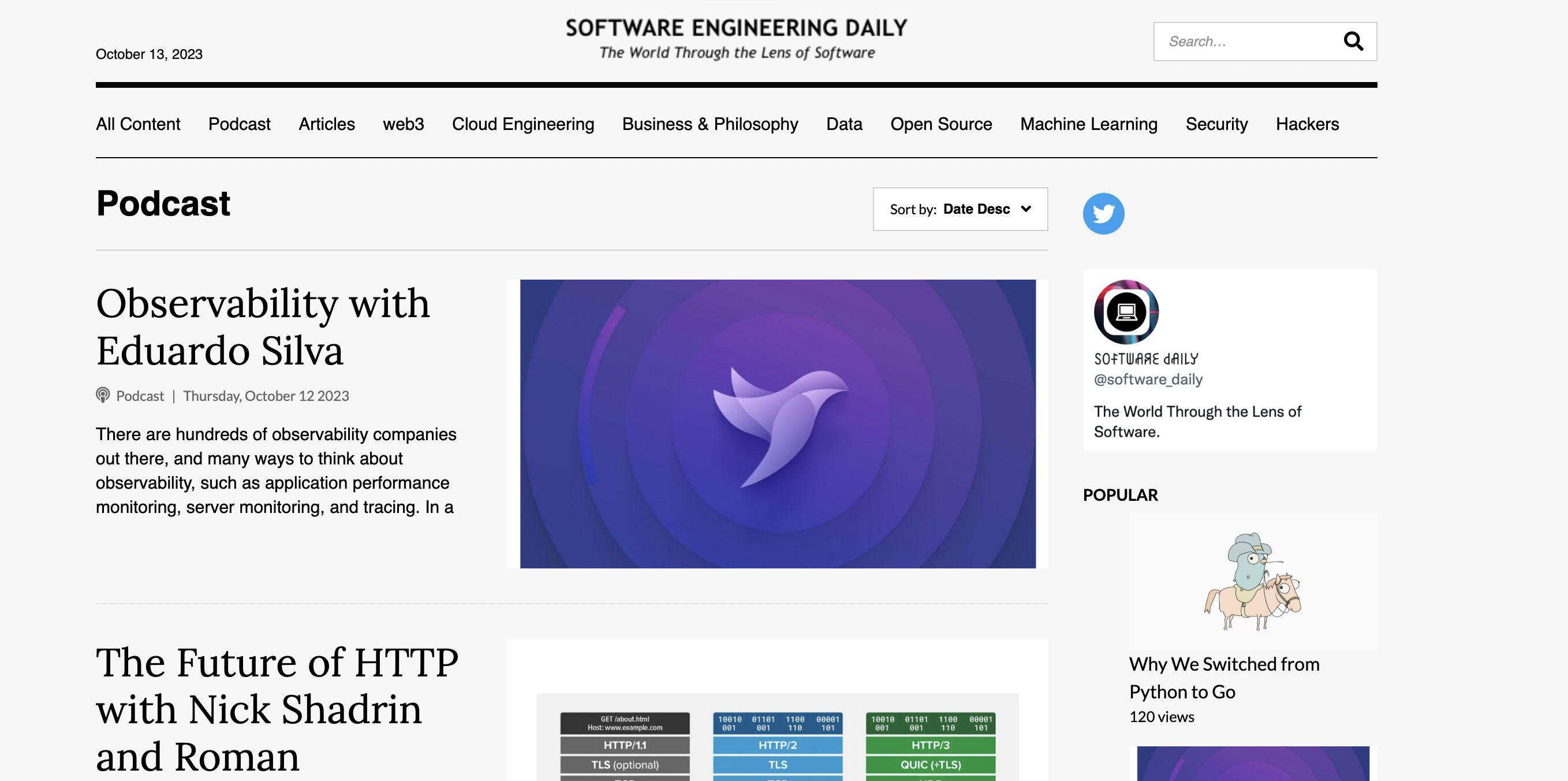The width and height of the screenshot is (1568, 781).
Task: Click the podcast icon beside the Podcast label
Action: click(103, 395)
